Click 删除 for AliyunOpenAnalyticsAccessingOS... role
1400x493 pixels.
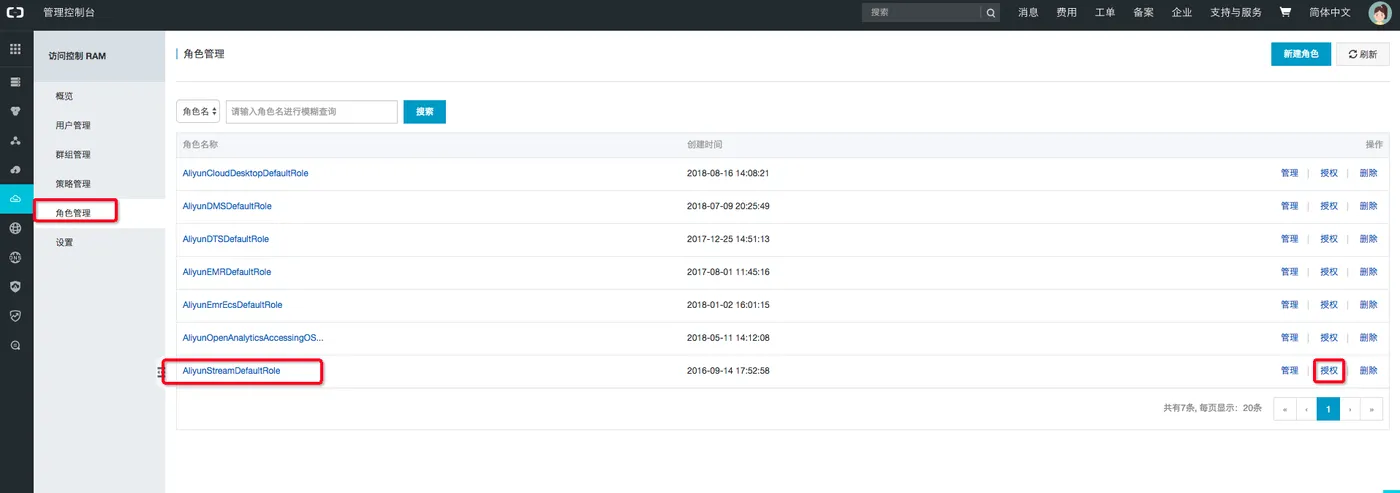tap(1368, 338)
